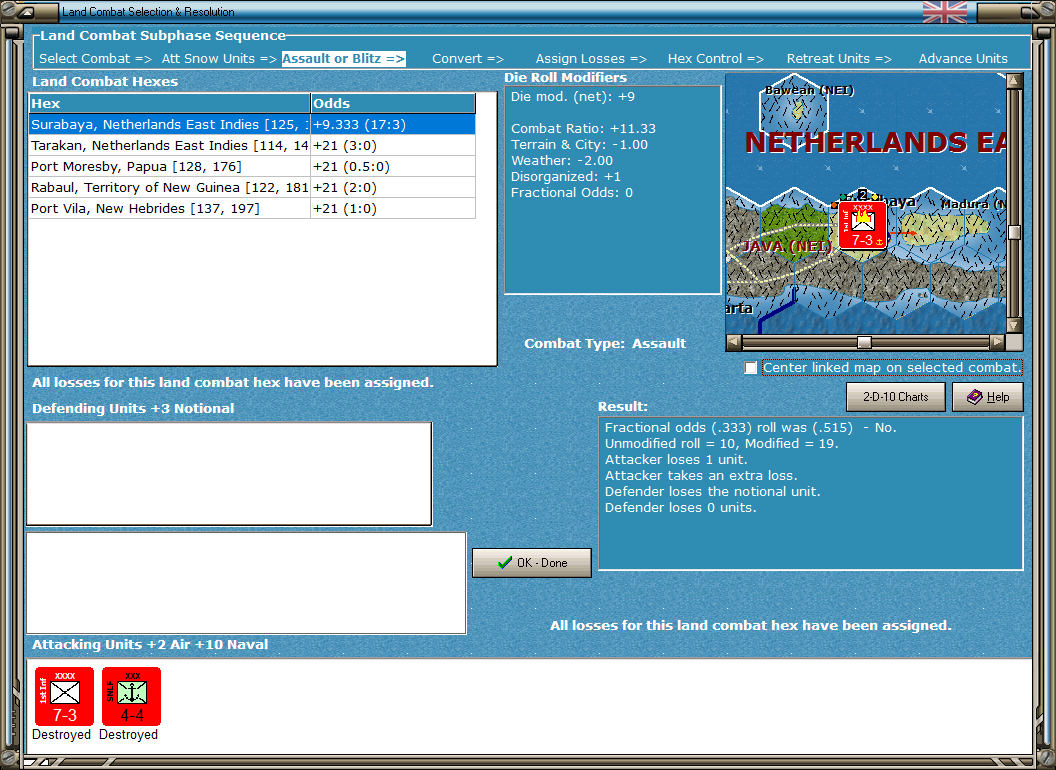Click 'Unmodified roll = 10, Modified = 19.' result

coord(721,443)
